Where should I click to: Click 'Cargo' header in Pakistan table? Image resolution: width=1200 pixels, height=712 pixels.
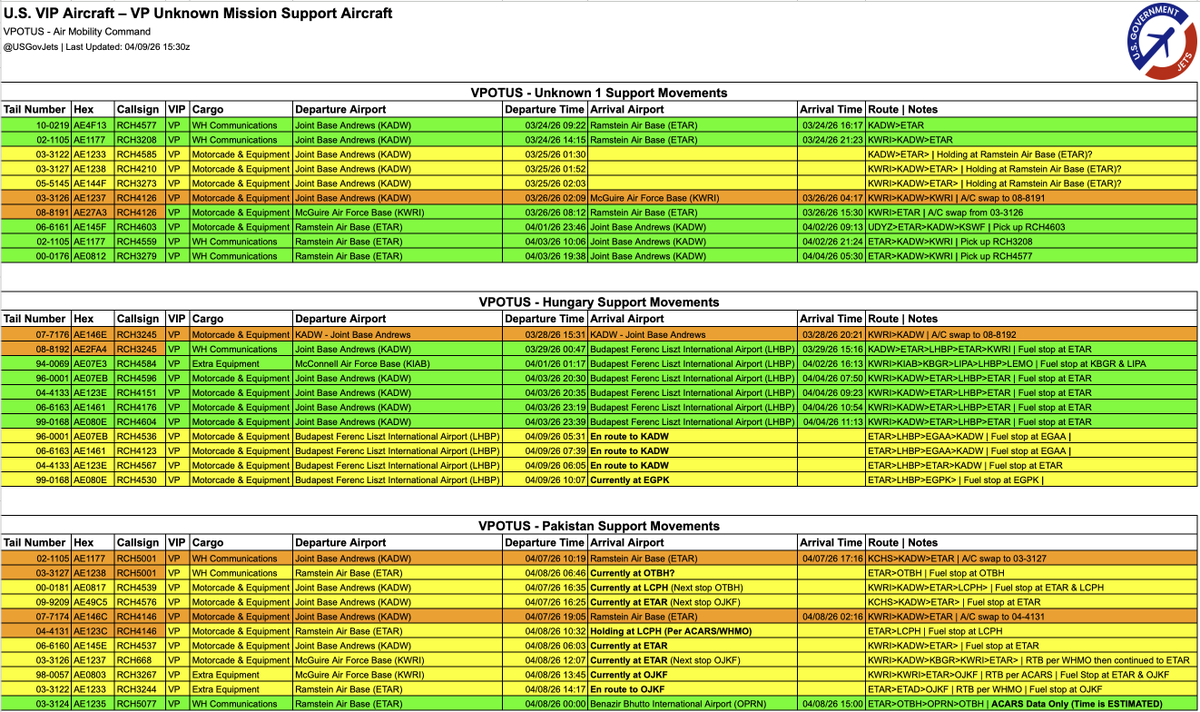coord(241,543)
